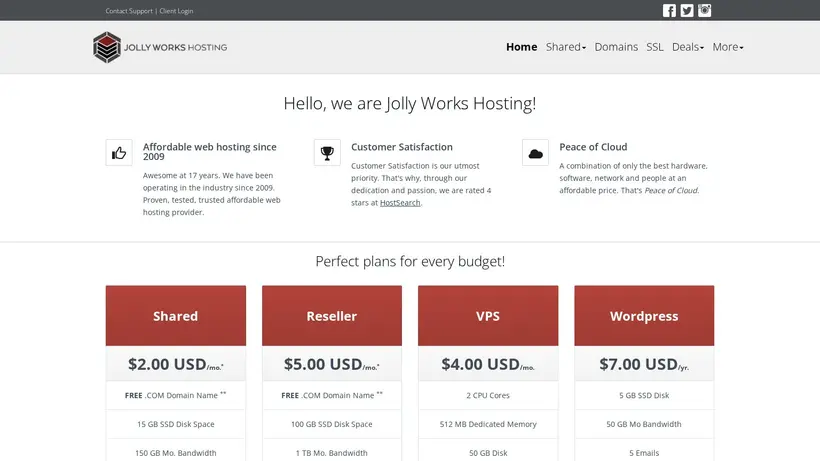Screen dimensions: 820x461
Task: Click the $4.00 USD price
Action: 488,364
